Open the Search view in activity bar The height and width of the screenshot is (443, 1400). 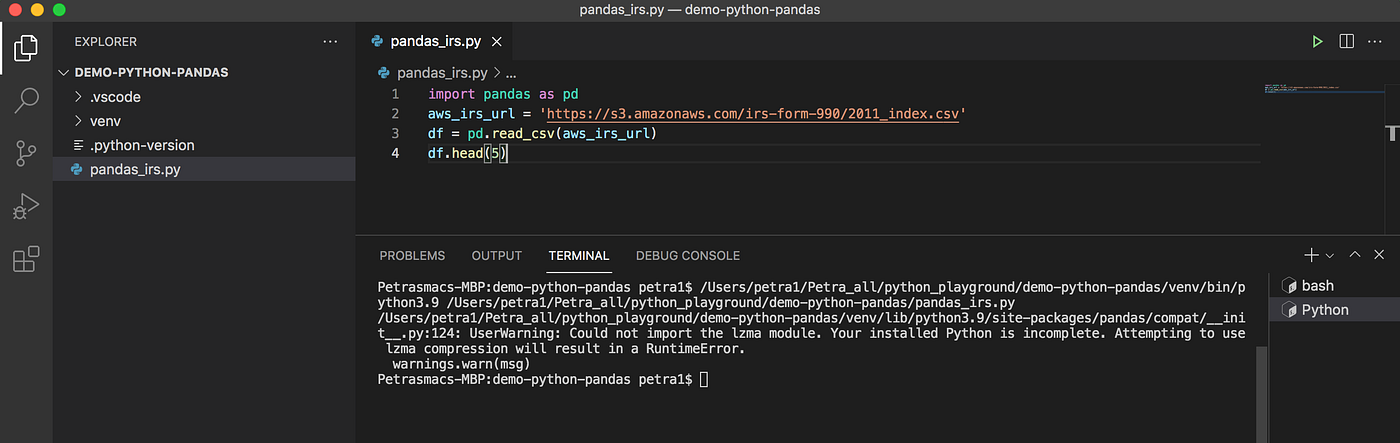point(26,99)
